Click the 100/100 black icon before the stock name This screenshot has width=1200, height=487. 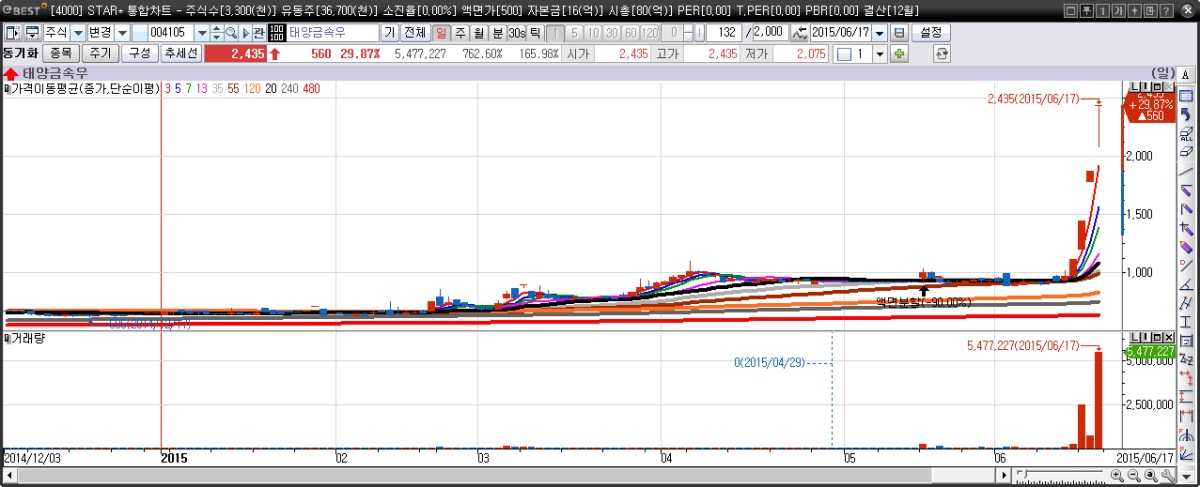point(275,33)
